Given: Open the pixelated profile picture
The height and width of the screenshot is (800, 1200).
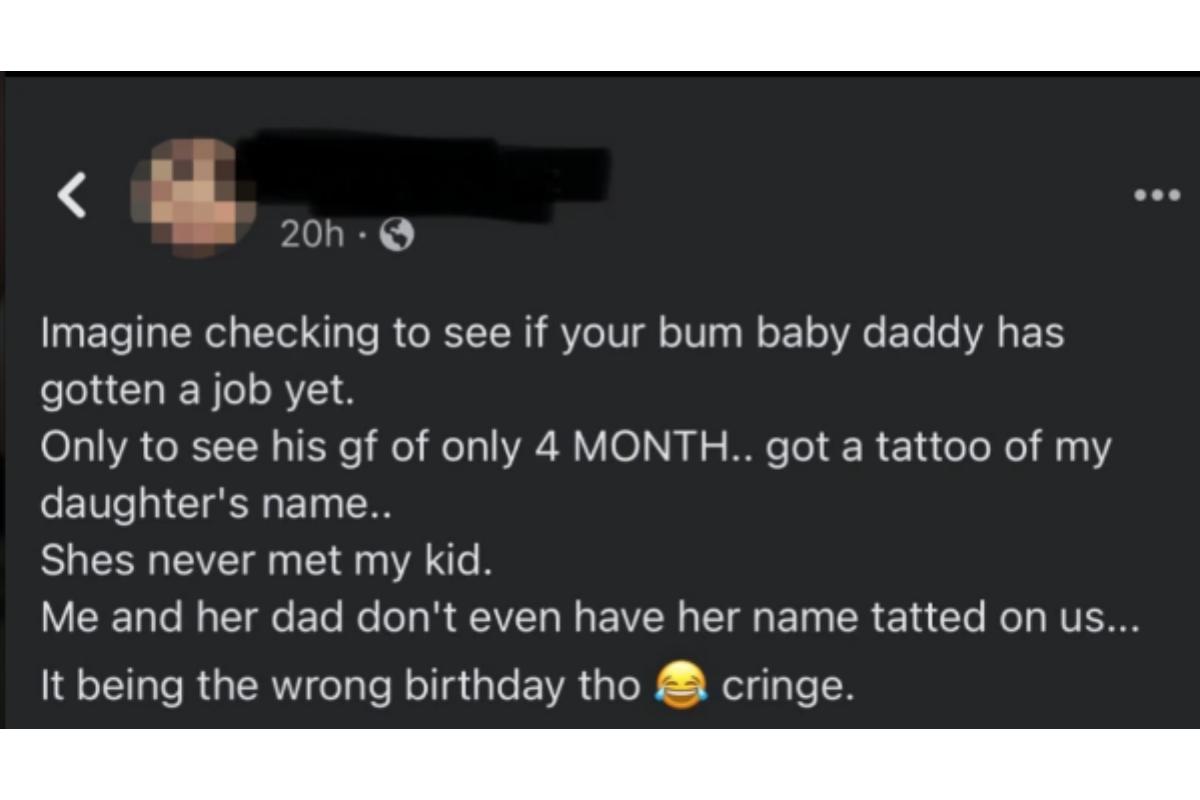Looking at the screenshot, I should pos(186,197).
